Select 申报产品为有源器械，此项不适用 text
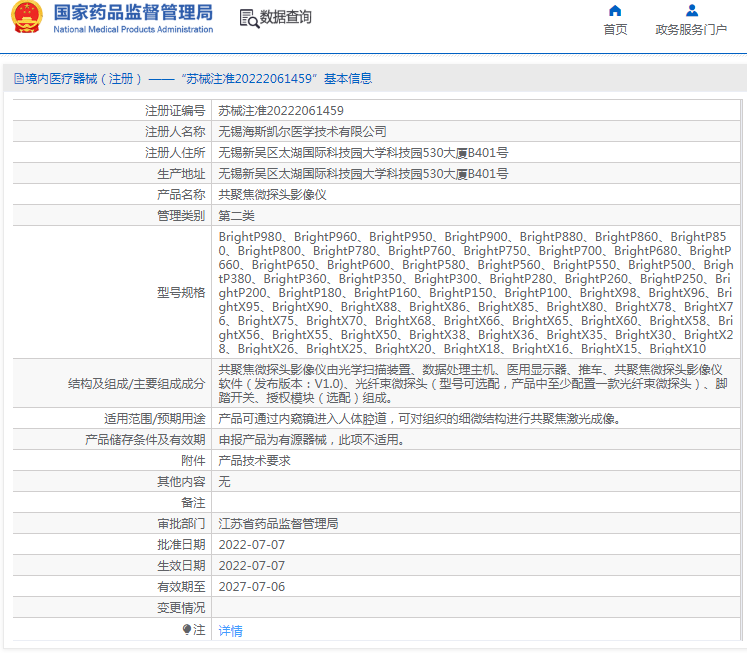The width and height of the screenshot is (747, 653). 312,440
